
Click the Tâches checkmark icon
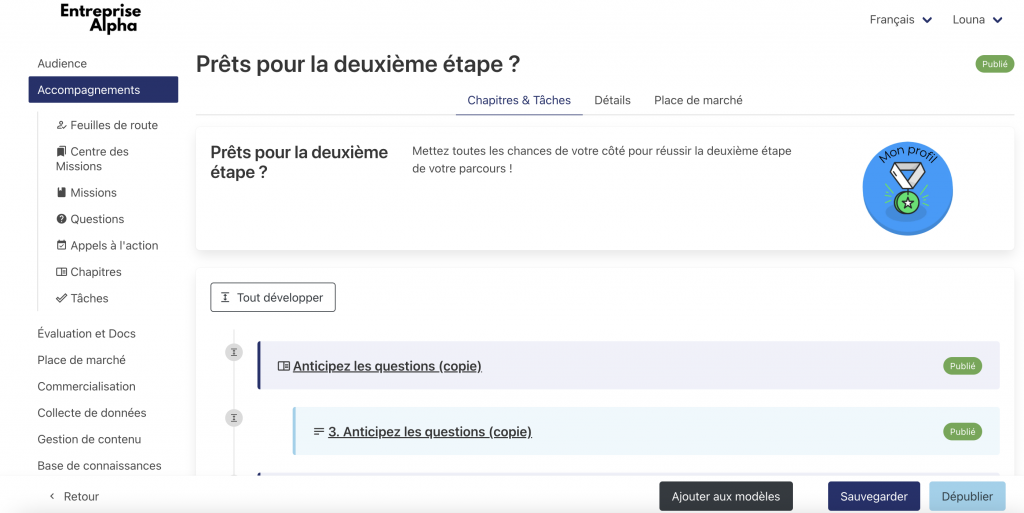click(x=62, y=299)
